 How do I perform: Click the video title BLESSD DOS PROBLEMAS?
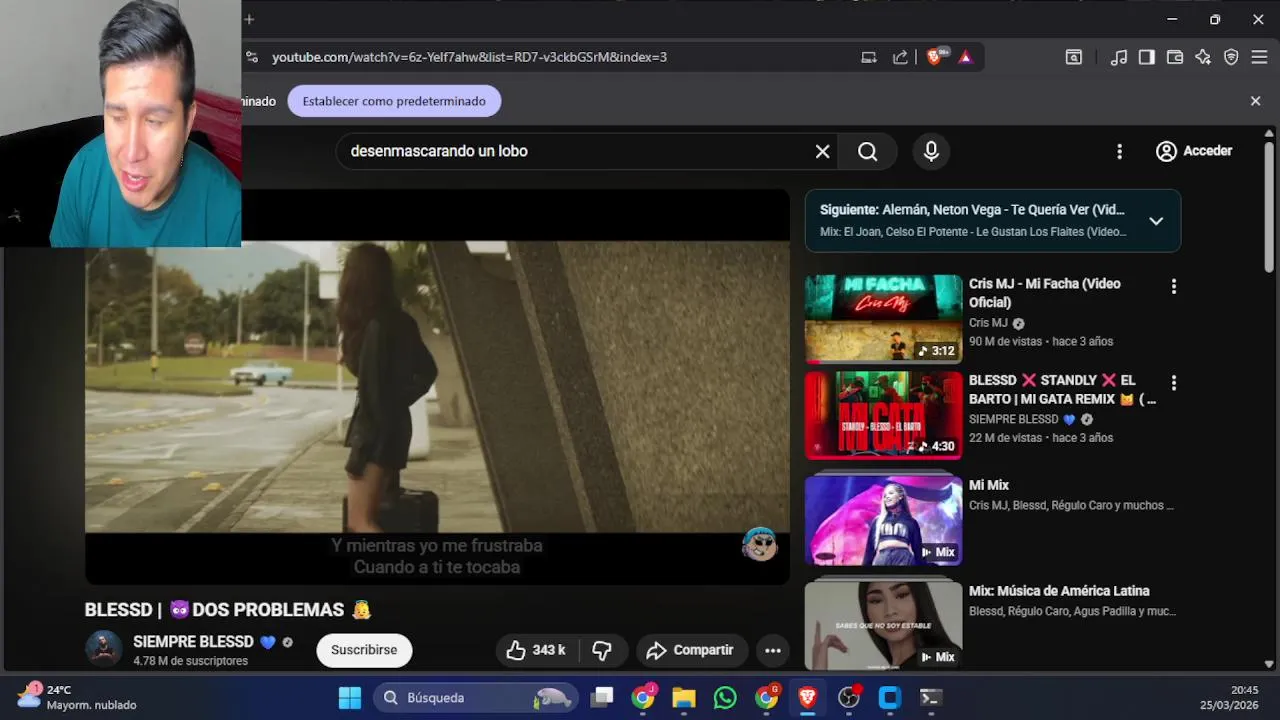(x=228, y=610)
